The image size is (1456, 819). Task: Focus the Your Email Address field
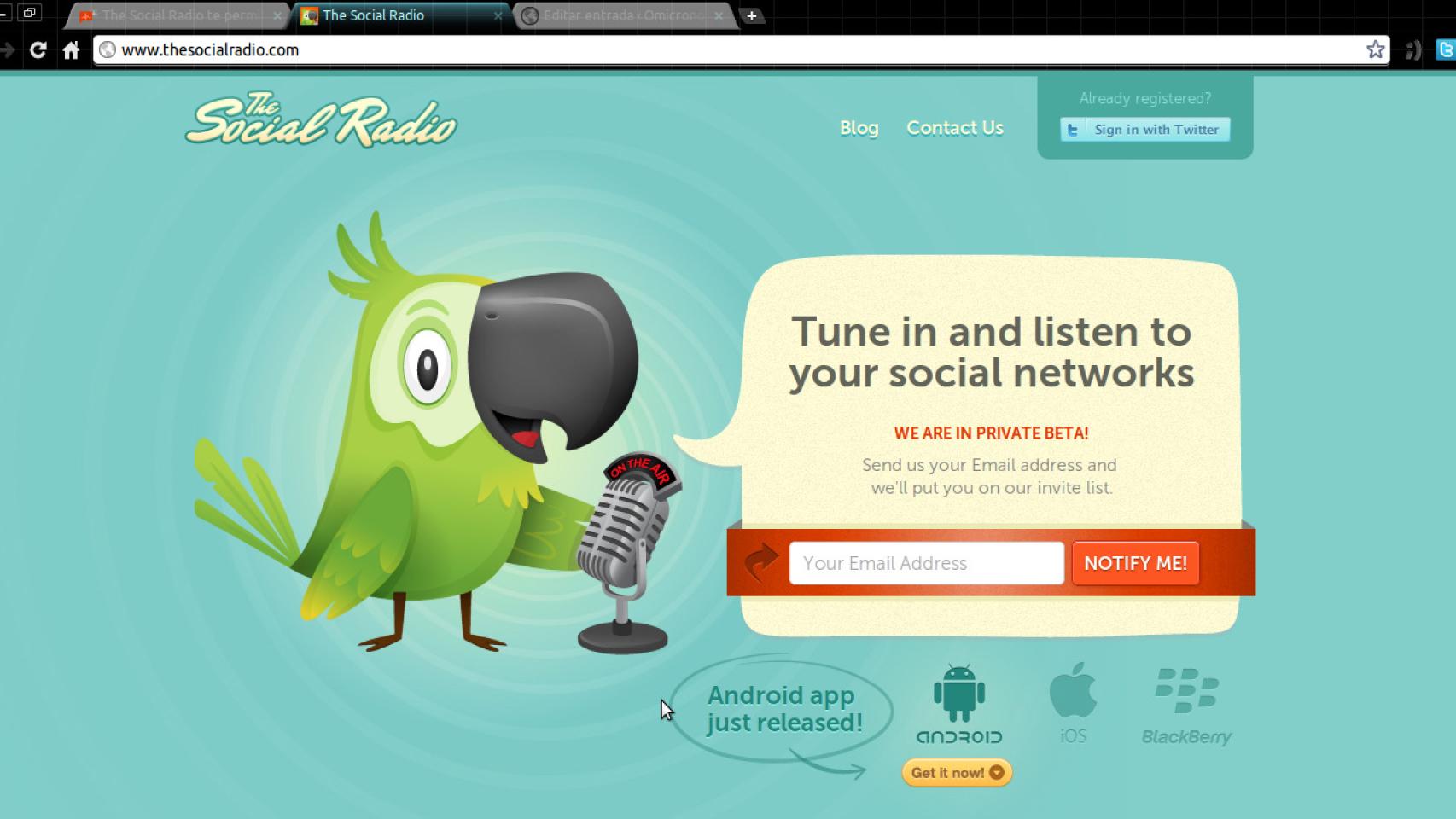point(926,563)
